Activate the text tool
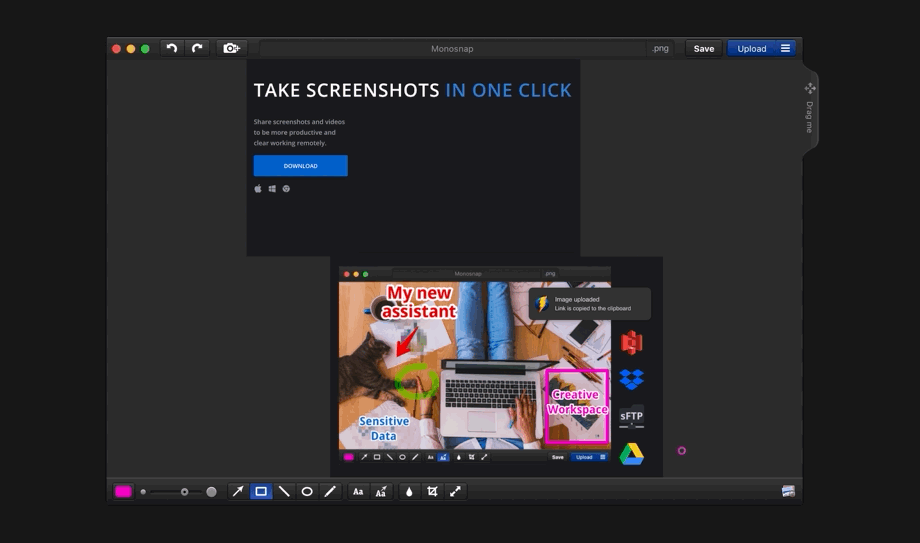The image size is (920, 543). click(358, 491)
